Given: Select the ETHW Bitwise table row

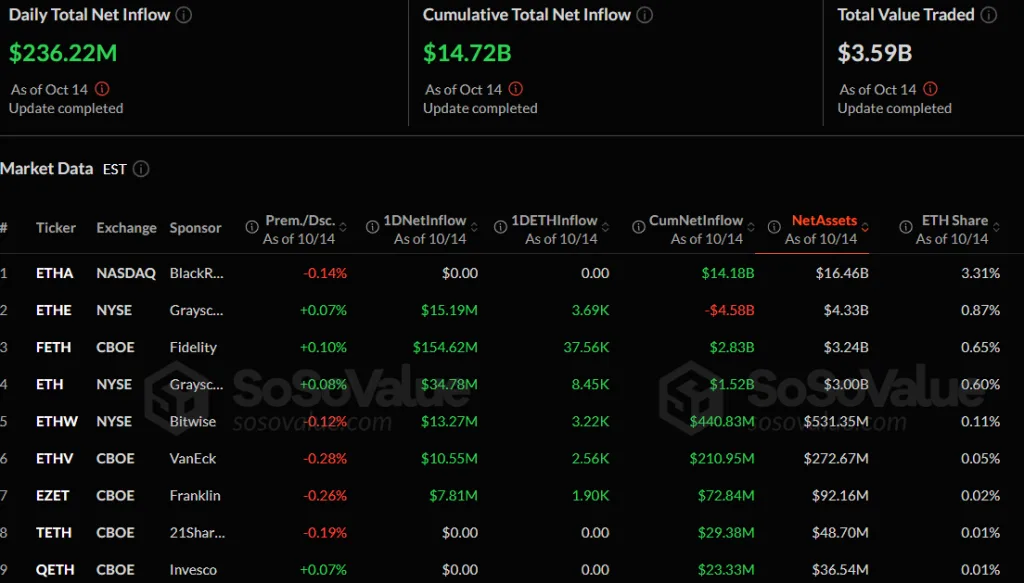Looking at the screenshot, I should tap(500, 421).
